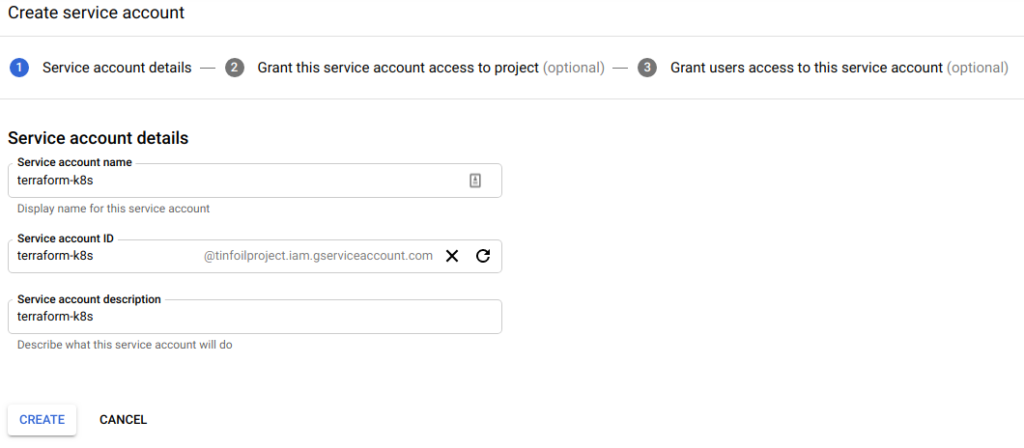The image size is (1024, 448).
Task: Click the '(optional)' text after step 3
Action: [x=977, y=68]
